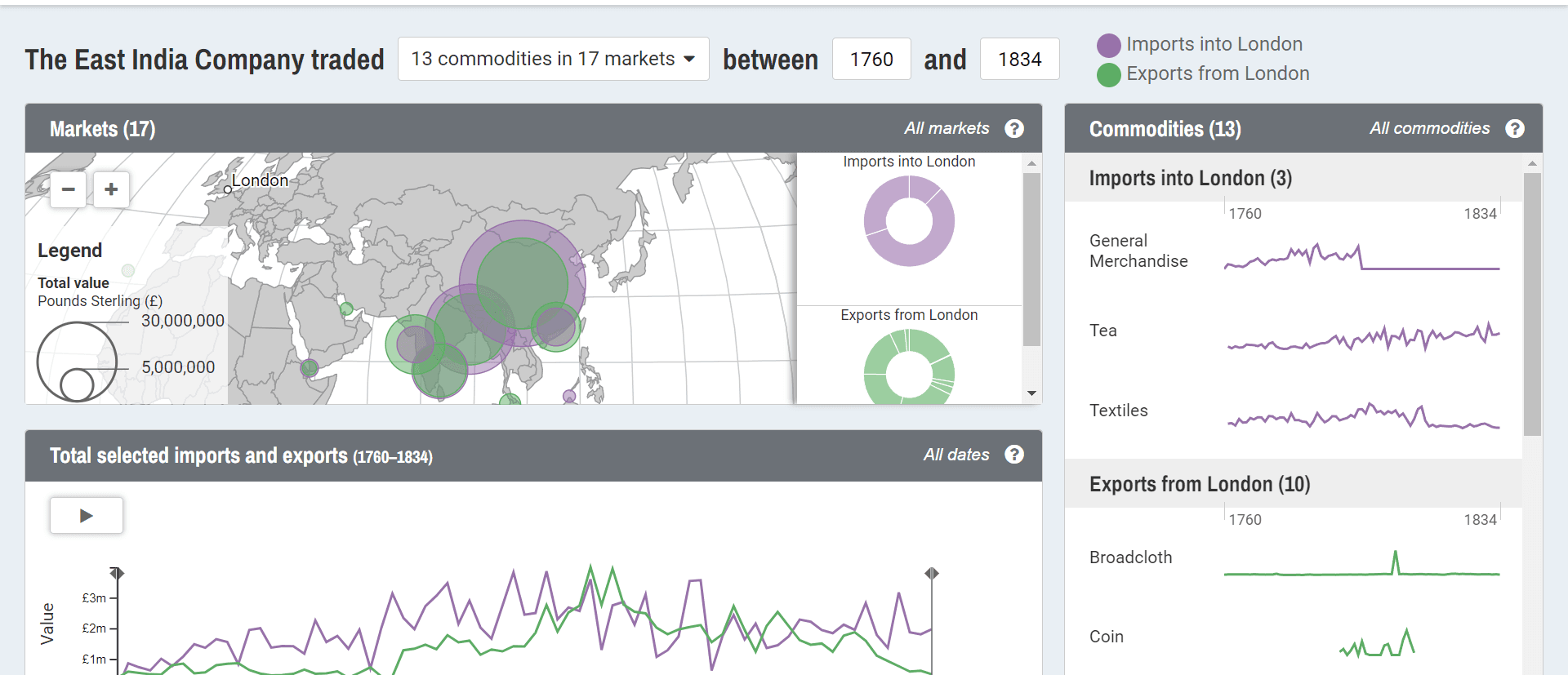
Task: Open help icon in Total selected imports panel
Action: pos(1014,455)
